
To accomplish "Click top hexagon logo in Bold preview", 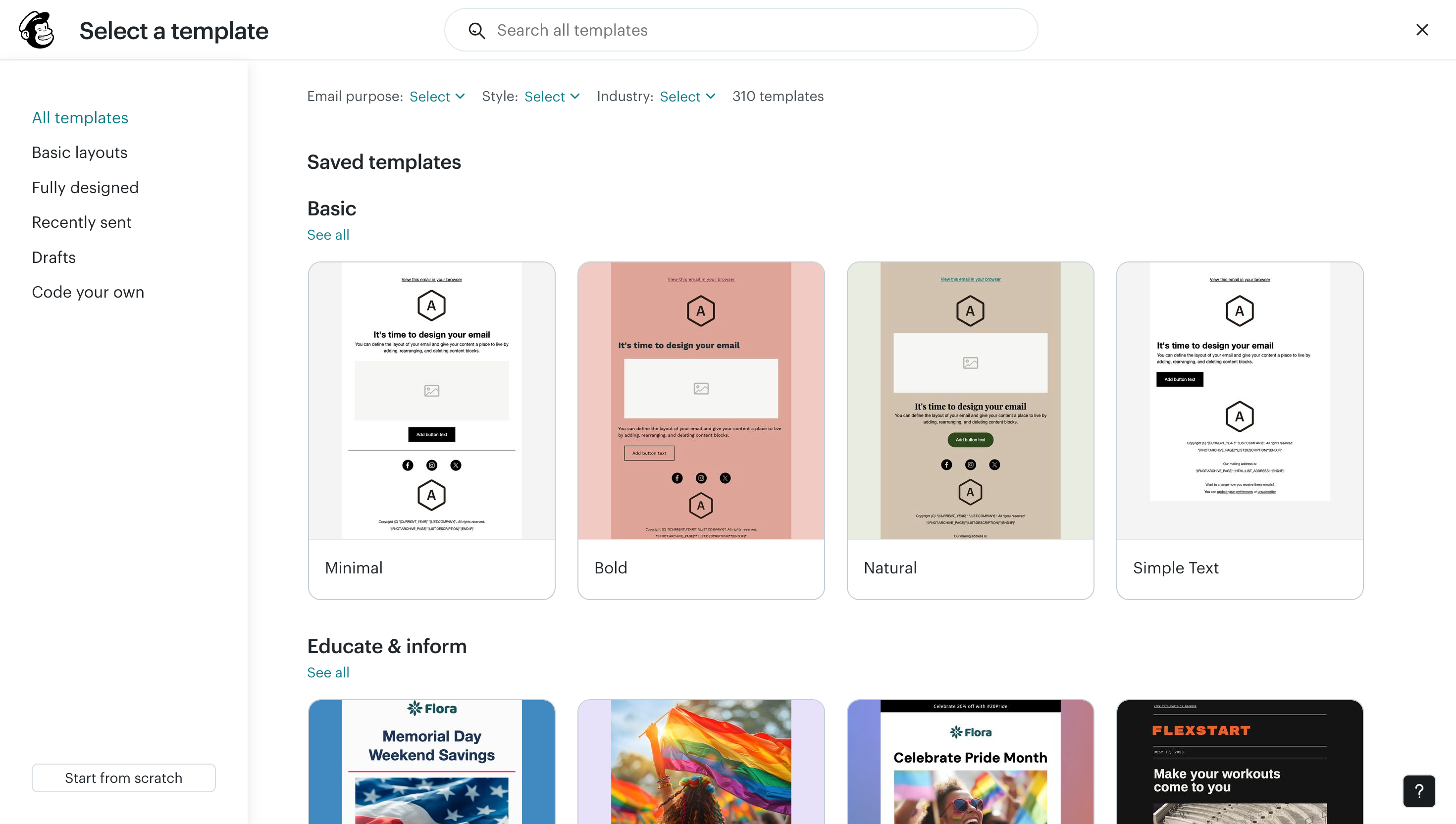I will tap(701, 310).
